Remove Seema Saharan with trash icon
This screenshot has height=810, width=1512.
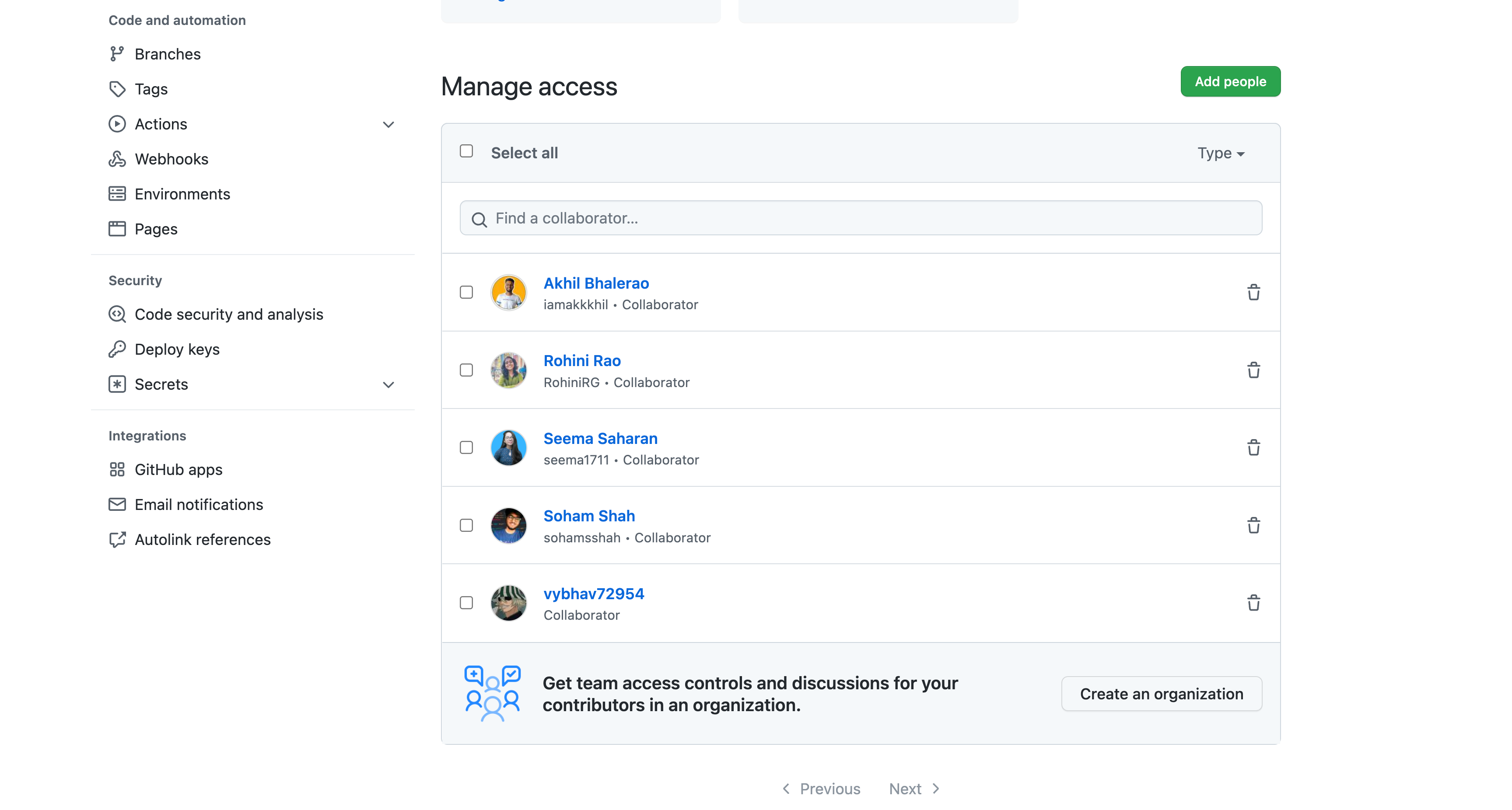coord(1253,447)
